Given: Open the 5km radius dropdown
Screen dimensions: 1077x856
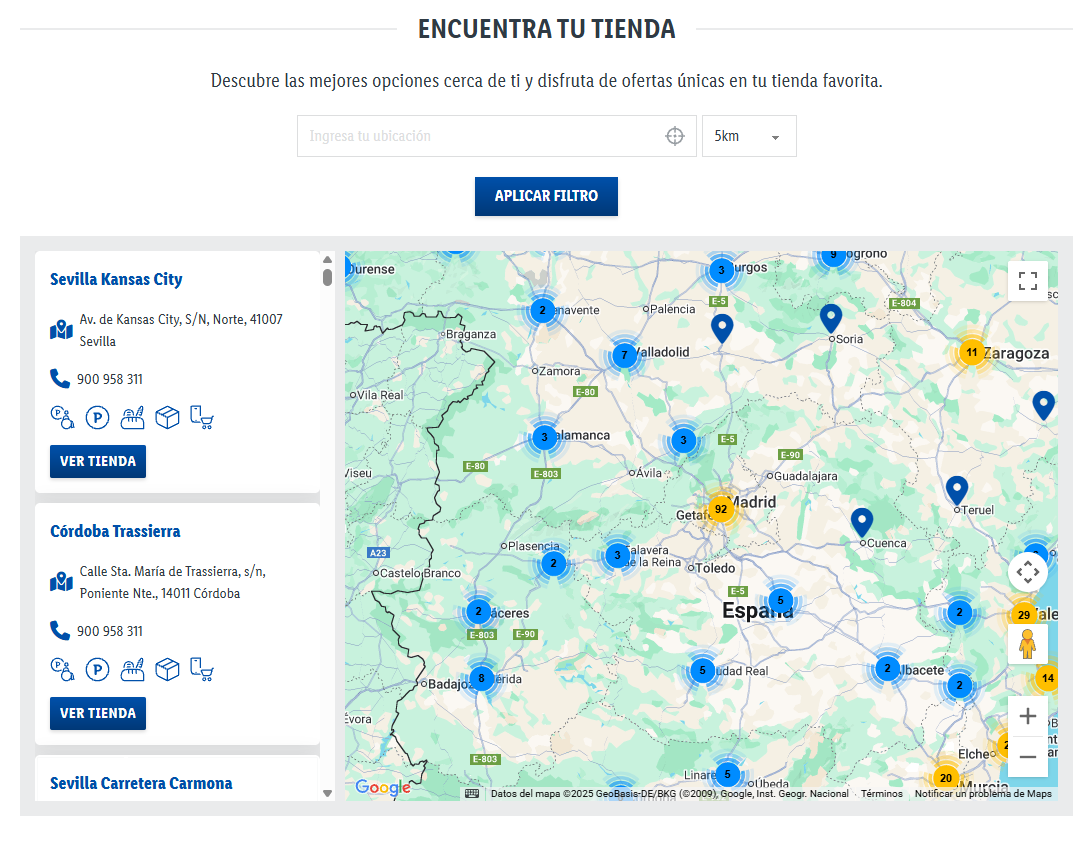Looking at the screenshot, I should (749, 136).
